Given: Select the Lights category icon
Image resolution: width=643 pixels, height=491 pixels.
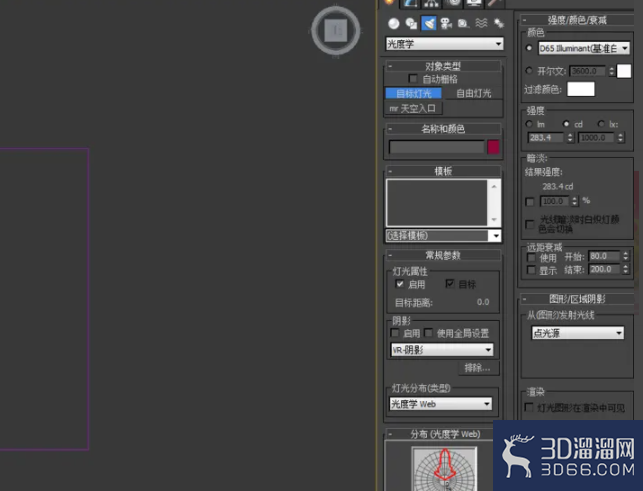Looking at the screenshot, I should [429, 23].
